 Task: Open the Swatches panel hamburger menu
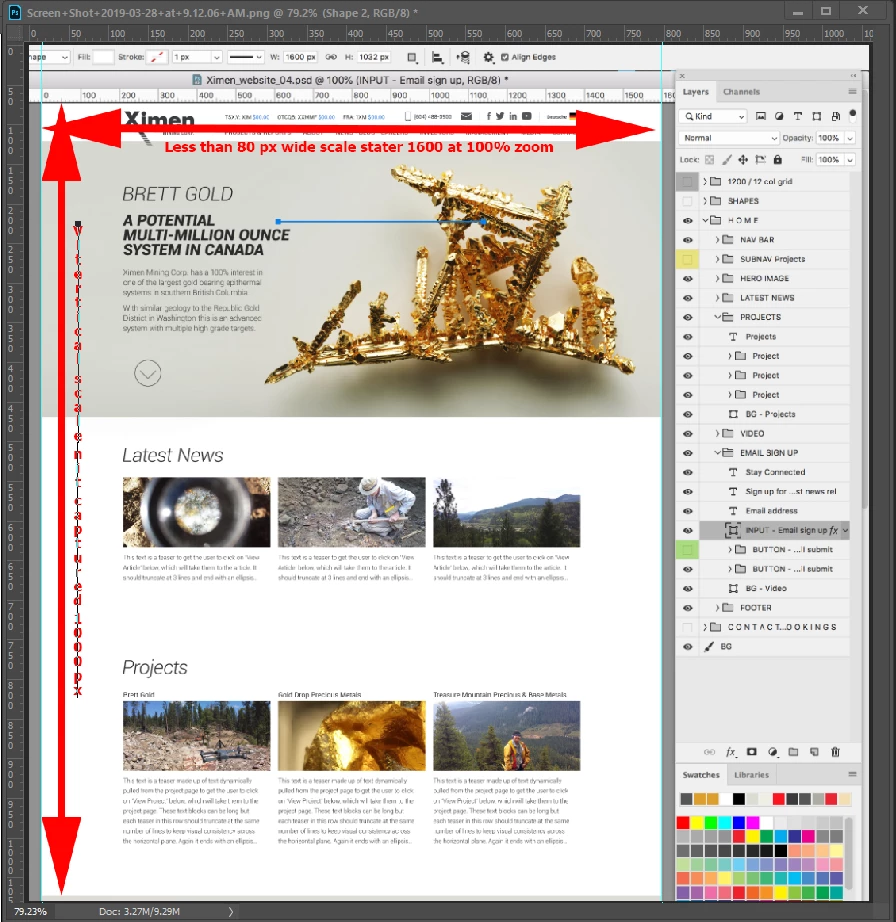[852, 774]
